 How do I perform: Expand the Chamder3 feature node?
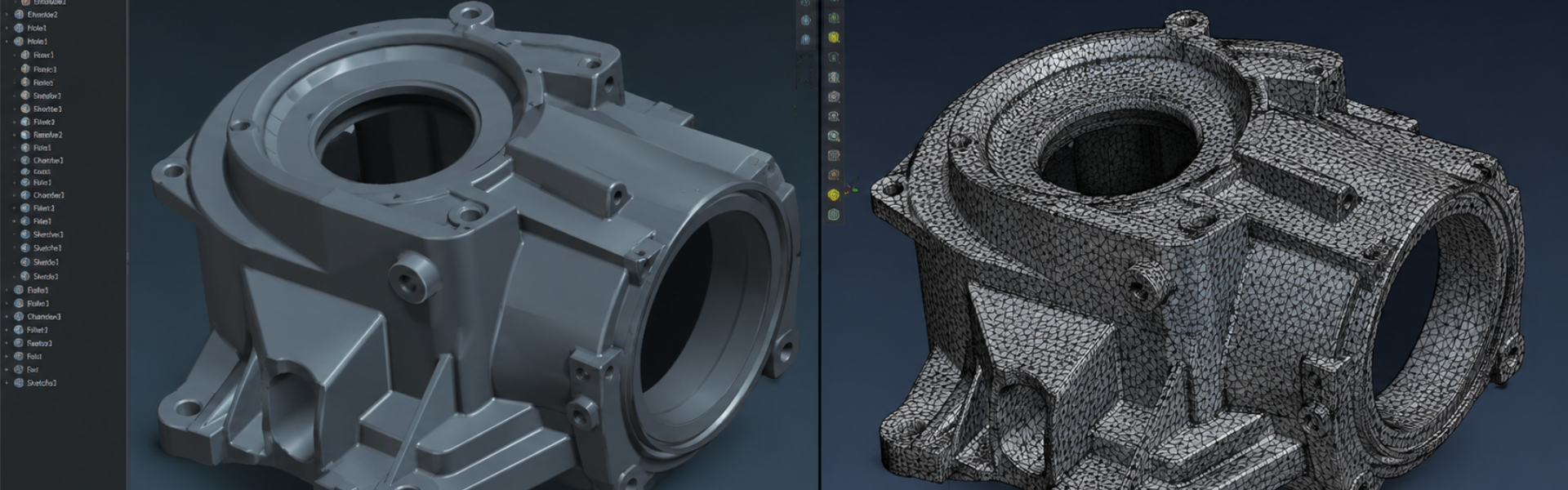pyautogui.click(x=7, y=317)
